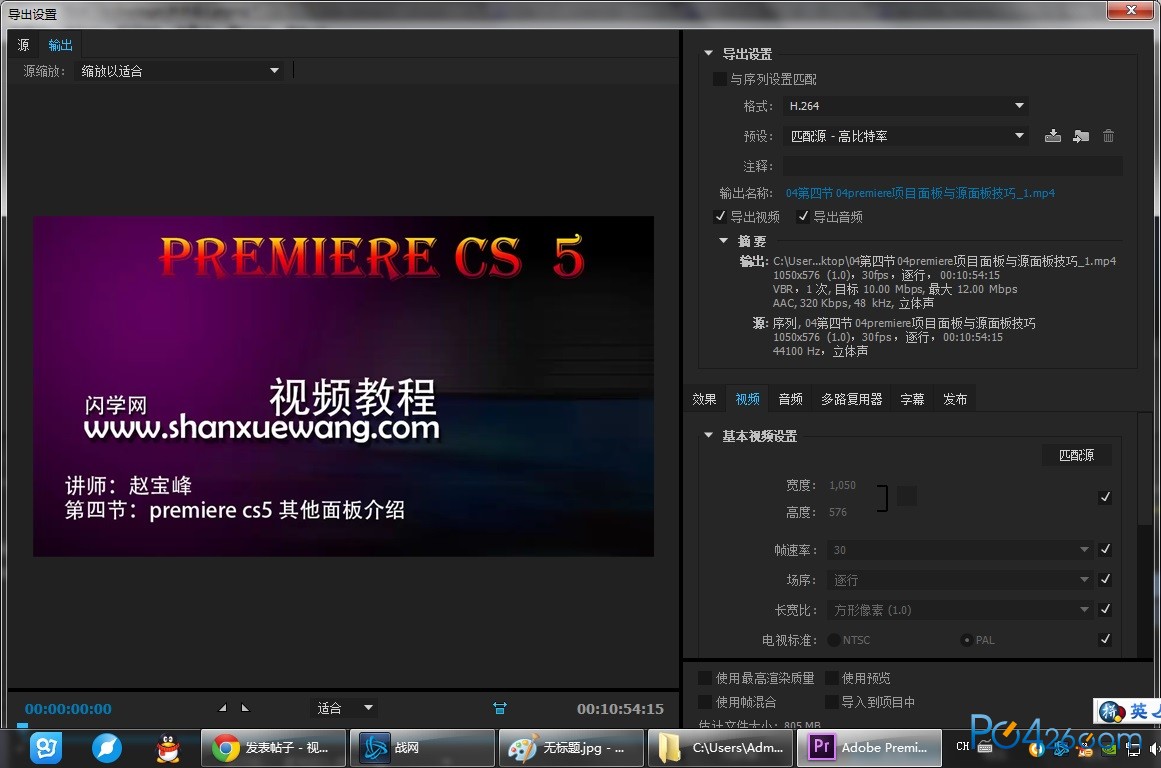Click the blue playhead on preview timeline
Screen dimensions: 1161x768
pyautogui.click(x=22, y=726)
